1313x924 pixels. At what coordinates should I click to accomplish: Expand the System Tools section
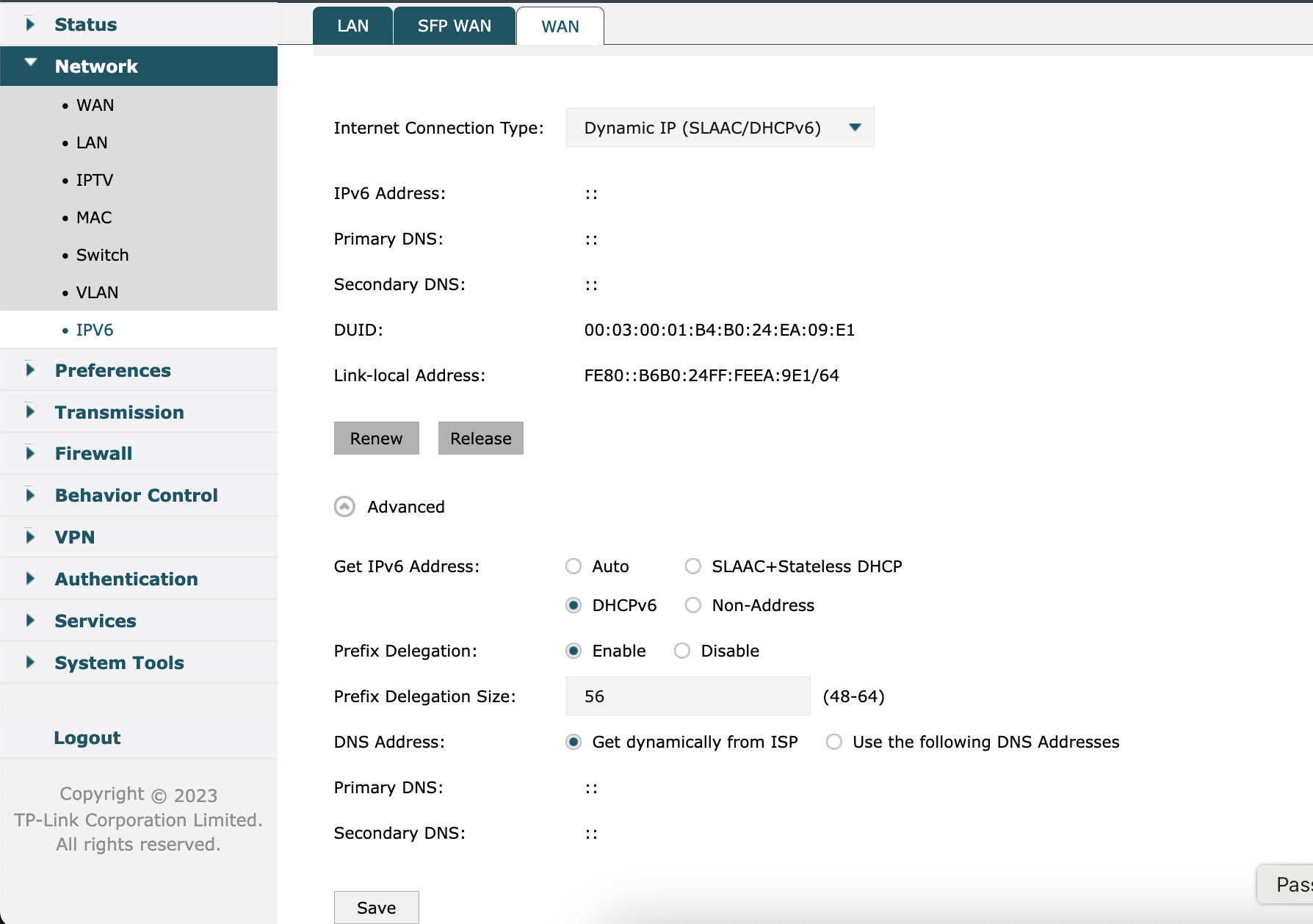click(119, 663)
